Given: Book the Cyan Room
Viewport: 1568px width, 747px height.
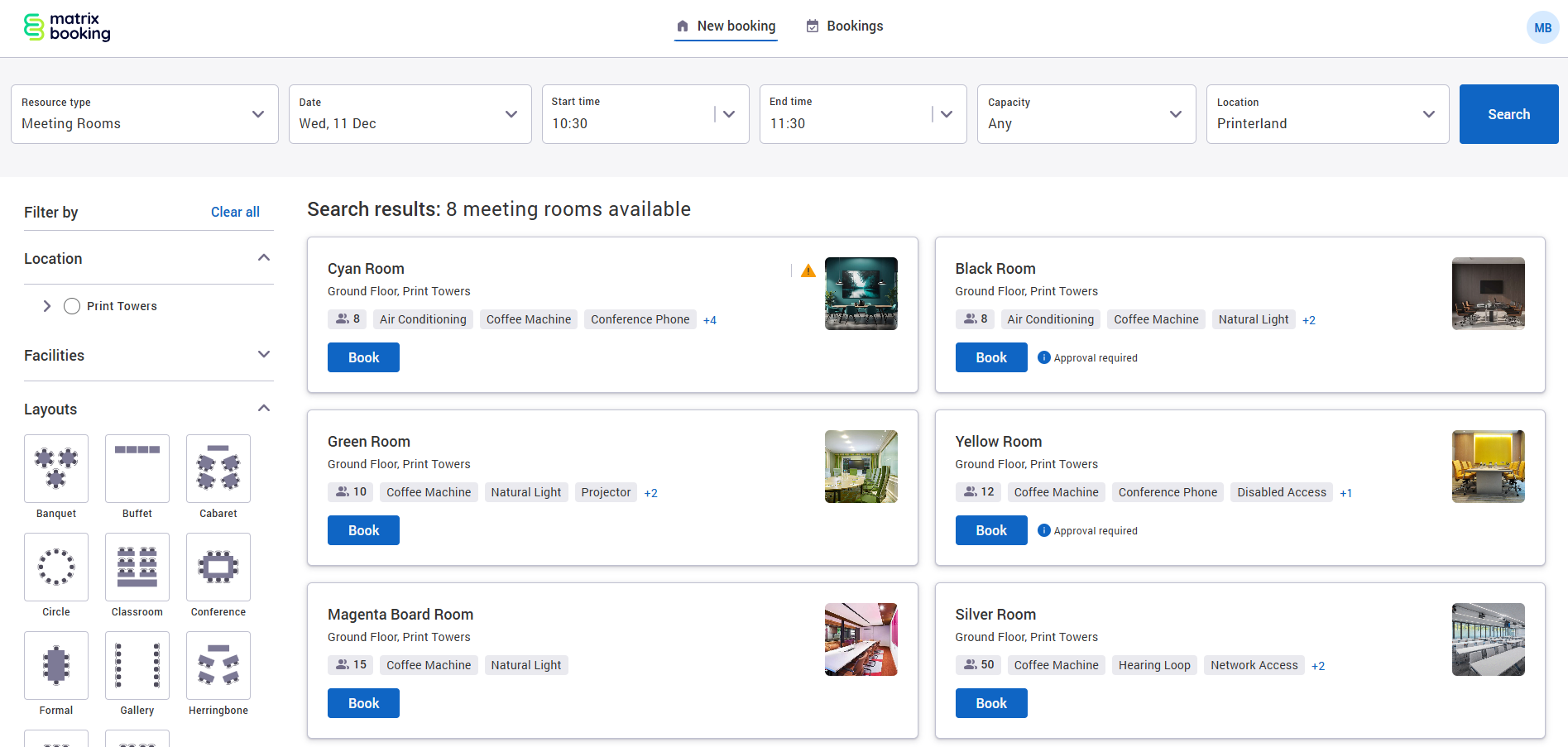Looking at the screenshot, I should coord(363,357).
